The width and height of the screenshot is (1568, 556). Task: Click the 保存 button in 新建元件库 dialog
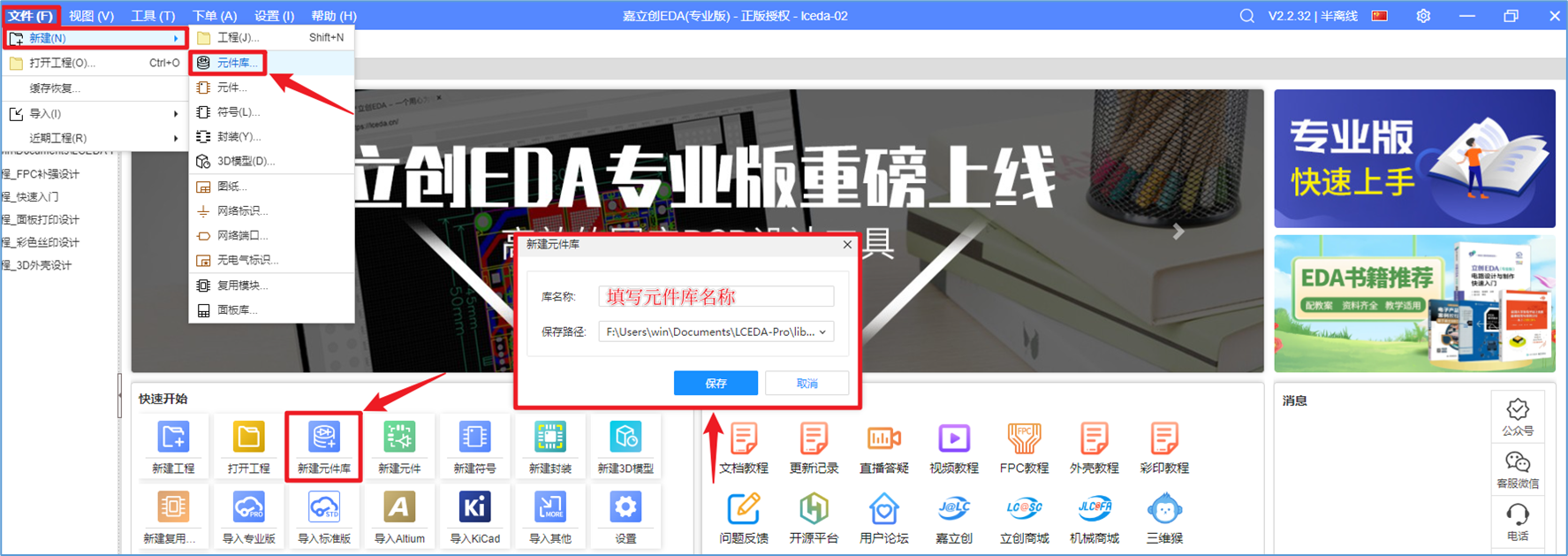click(716, 383)
